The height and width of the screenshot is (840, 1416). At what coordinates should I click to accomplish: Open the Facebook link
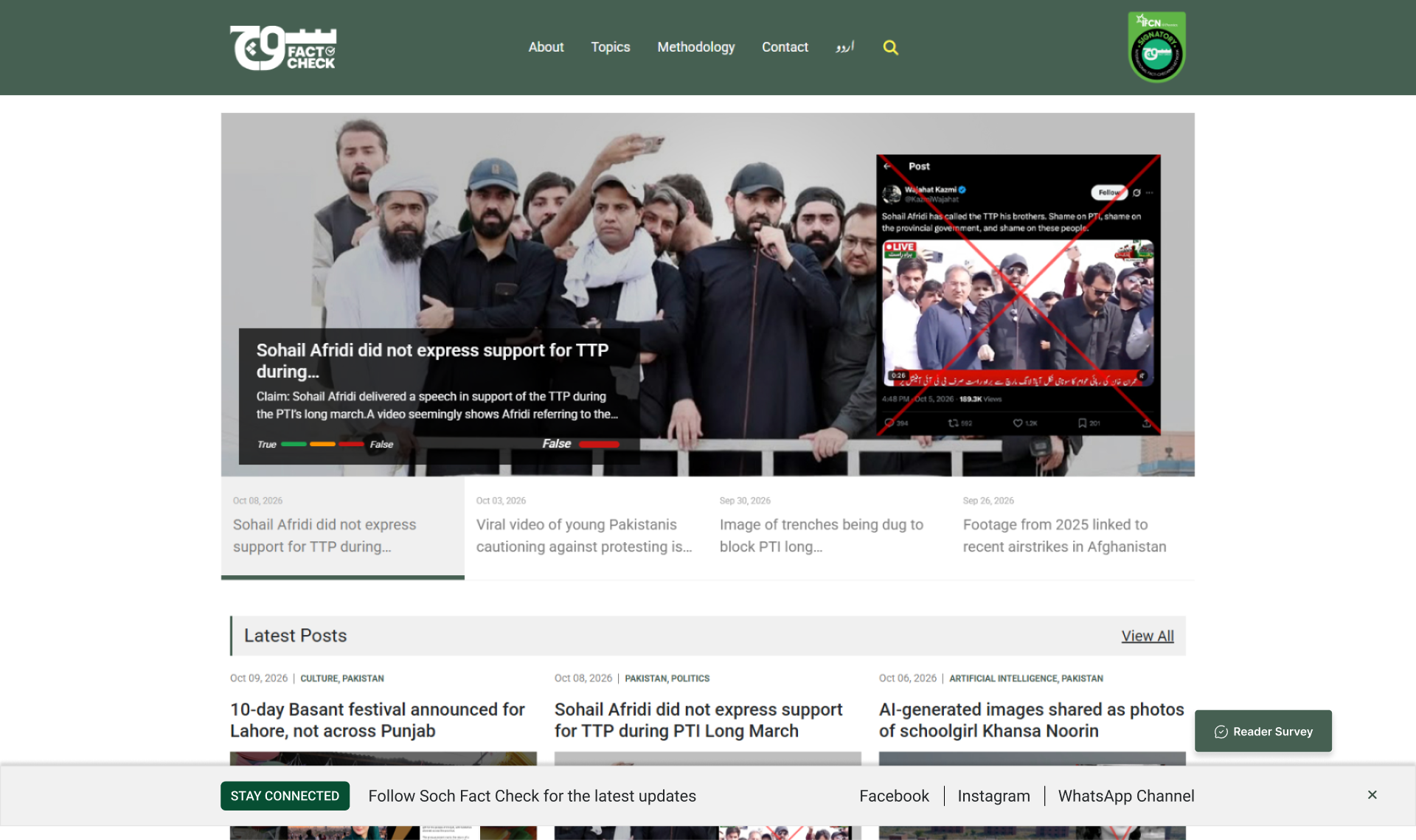point(894,796)
